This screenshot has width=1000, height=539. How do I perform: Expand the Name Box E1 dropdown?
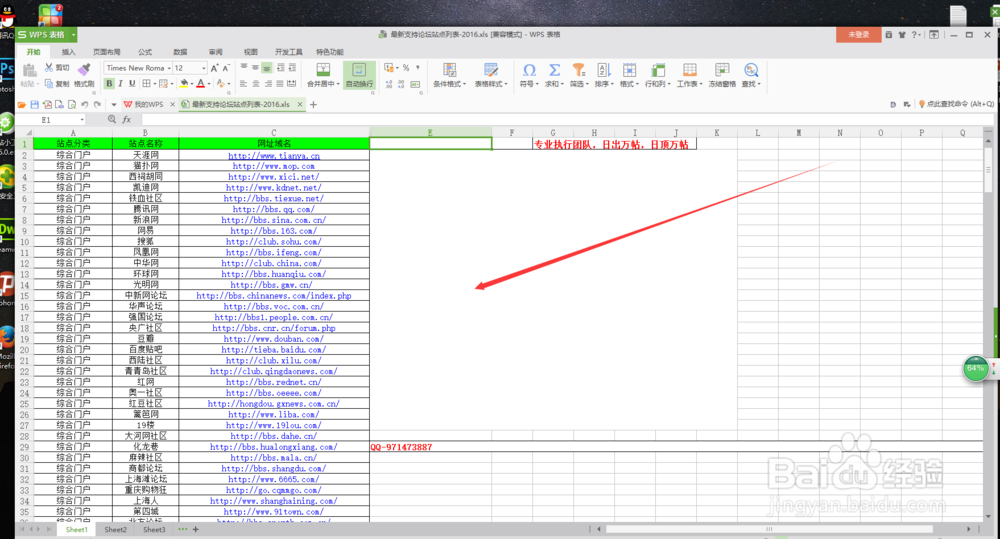82,119
